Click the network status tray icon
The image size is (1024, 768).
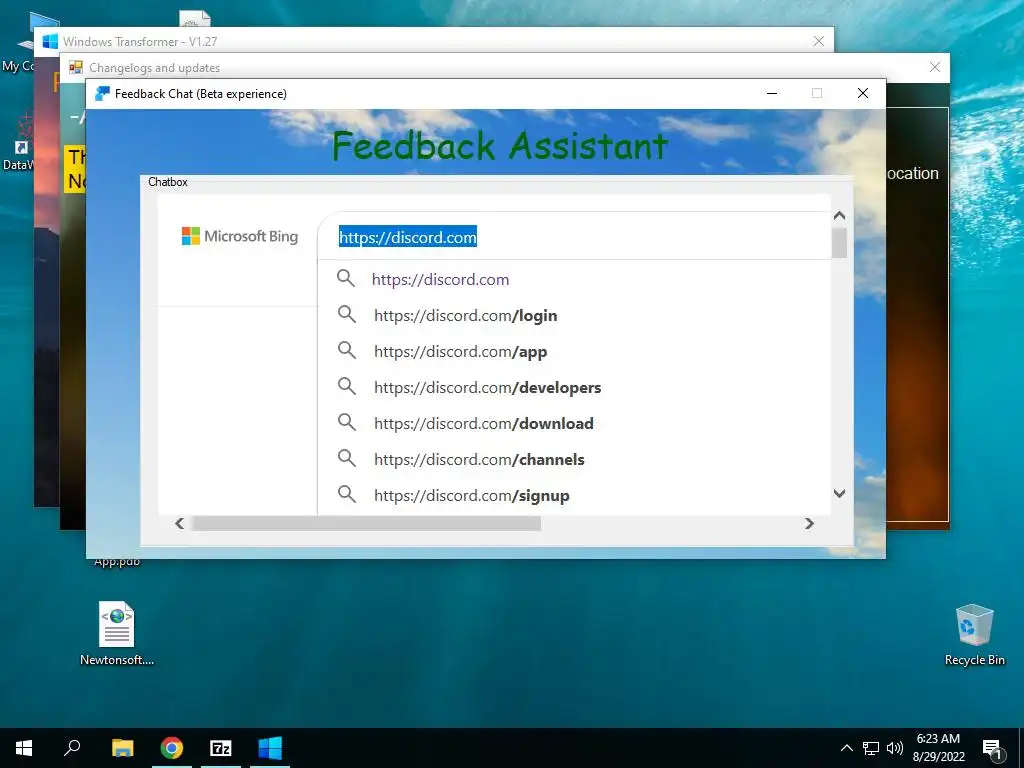point(871,748)
